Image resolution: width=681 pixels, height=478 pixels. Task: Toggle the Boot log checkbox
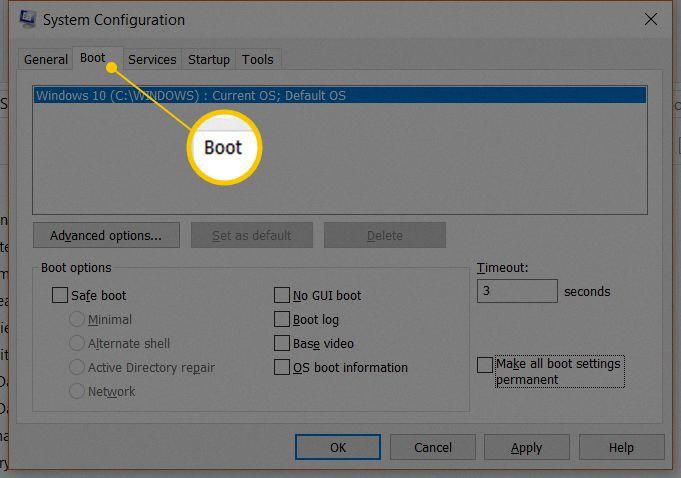click(x=282, y=320)
